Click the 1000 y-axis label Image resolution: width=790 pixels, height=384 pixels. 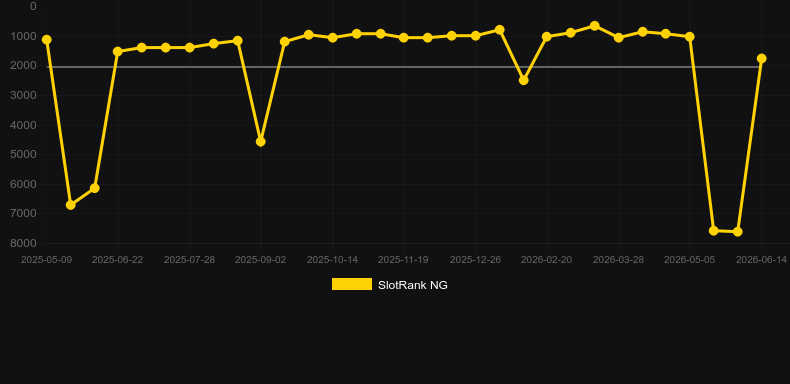(x=24, y=36)
